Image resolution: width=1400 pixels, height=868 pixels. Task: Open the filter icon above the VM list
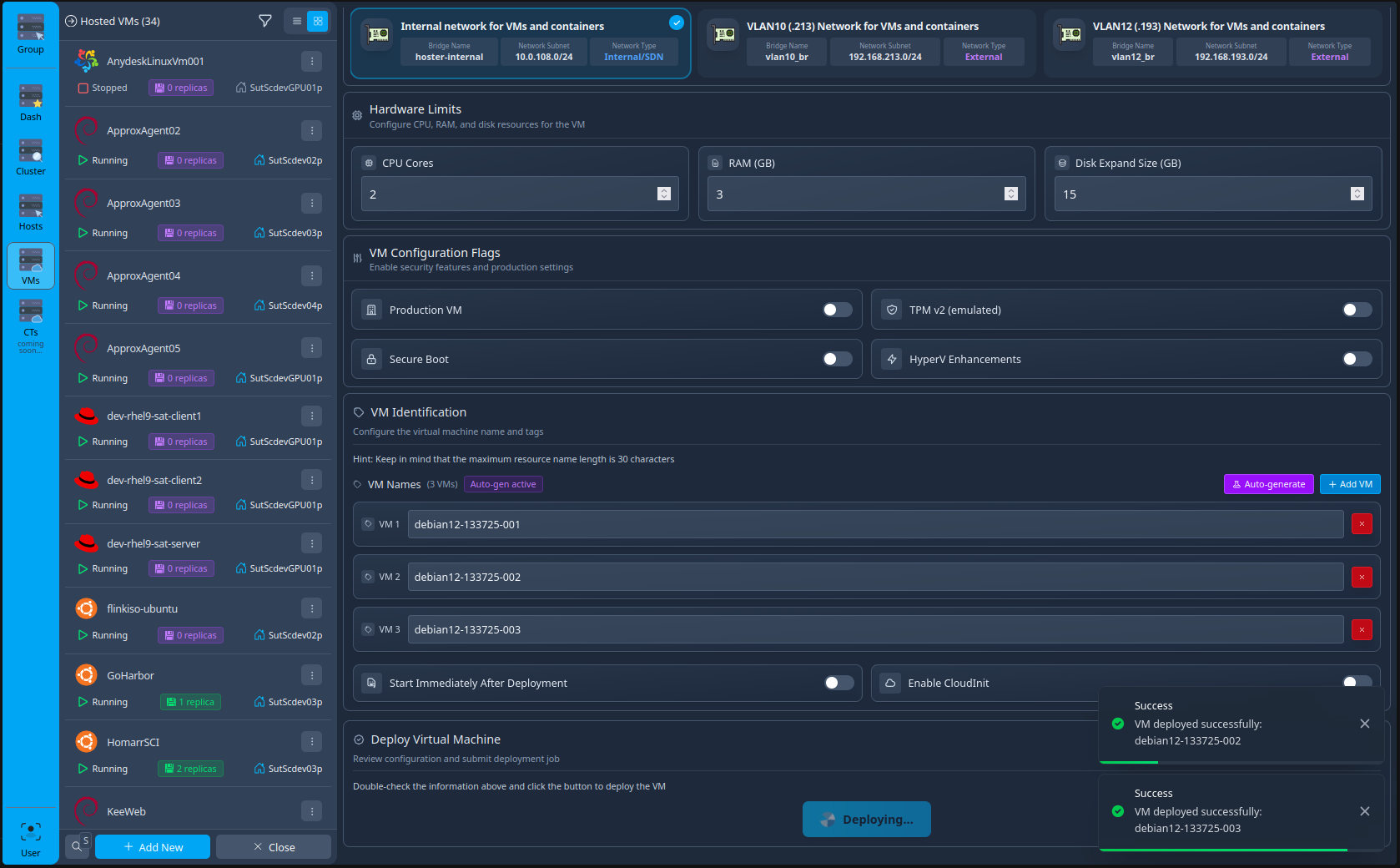point(264,21)
